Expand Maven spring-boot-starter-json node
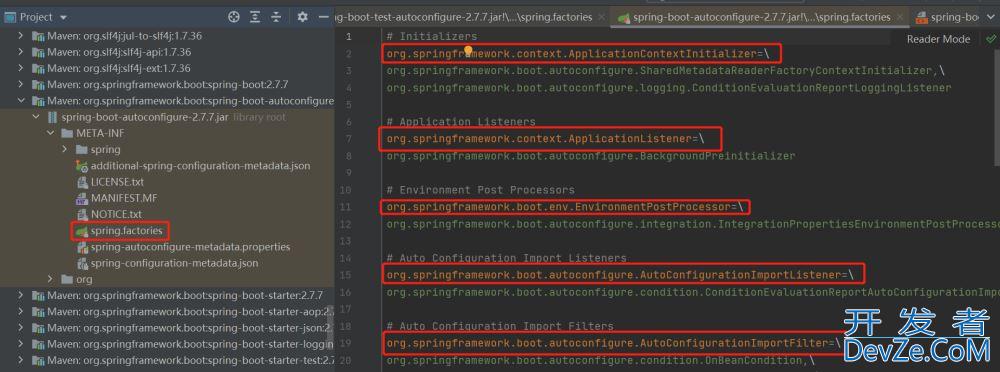The image size is (1000, 372). (21, 328)
